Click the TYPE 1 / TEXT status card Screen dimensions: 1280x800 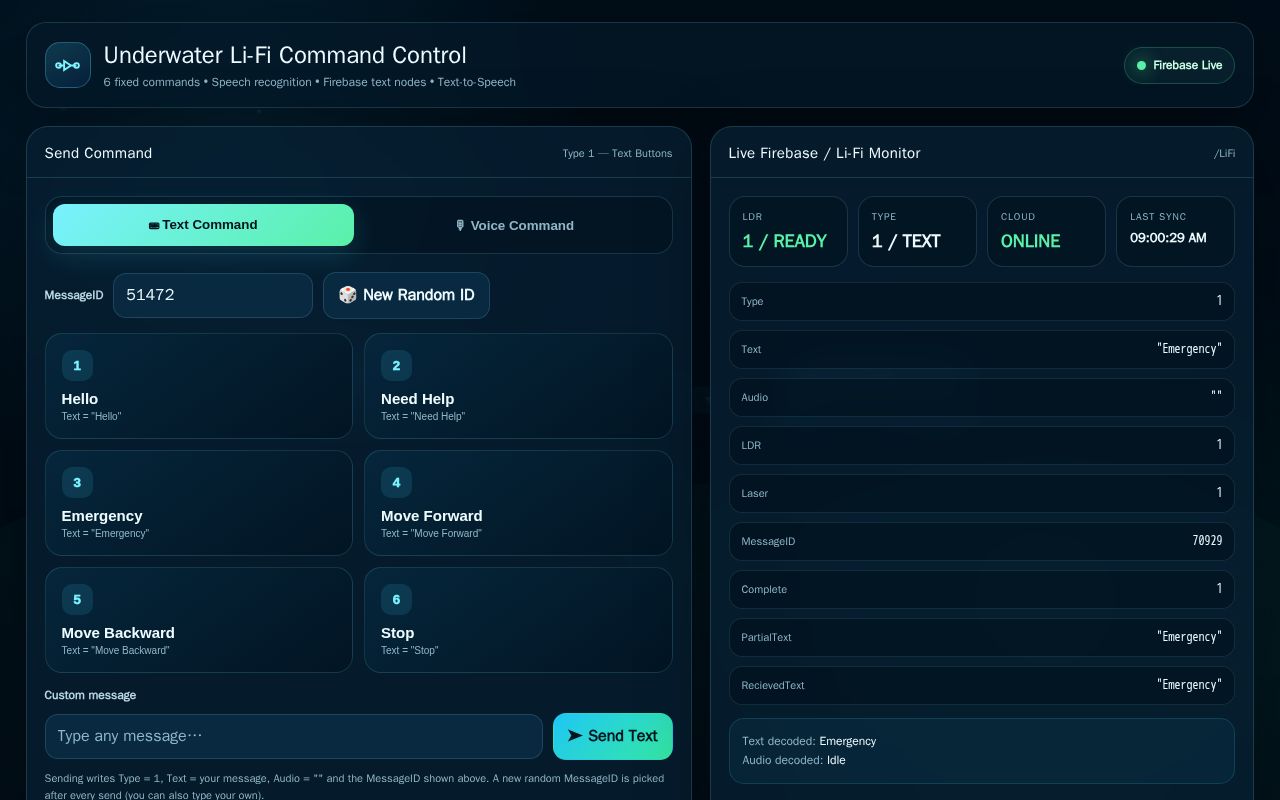click(x=917, y=232)
